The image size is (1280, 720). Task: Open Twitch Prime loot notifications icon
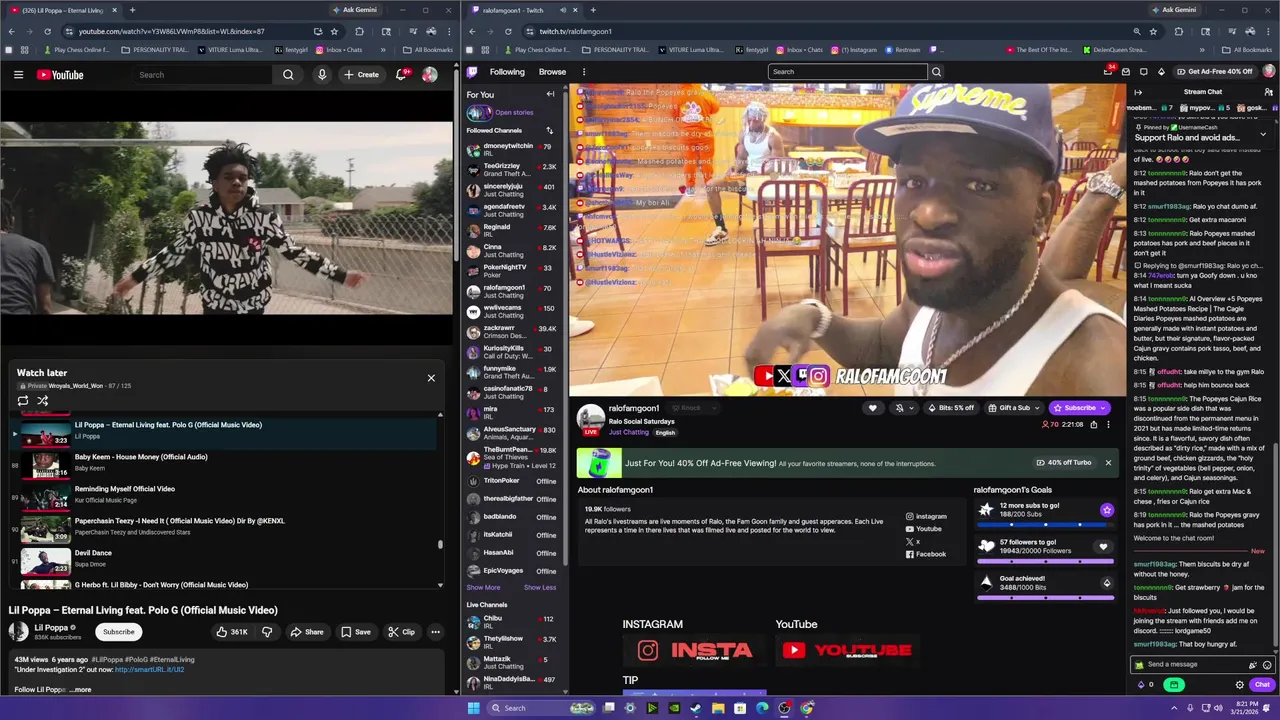1108,72
